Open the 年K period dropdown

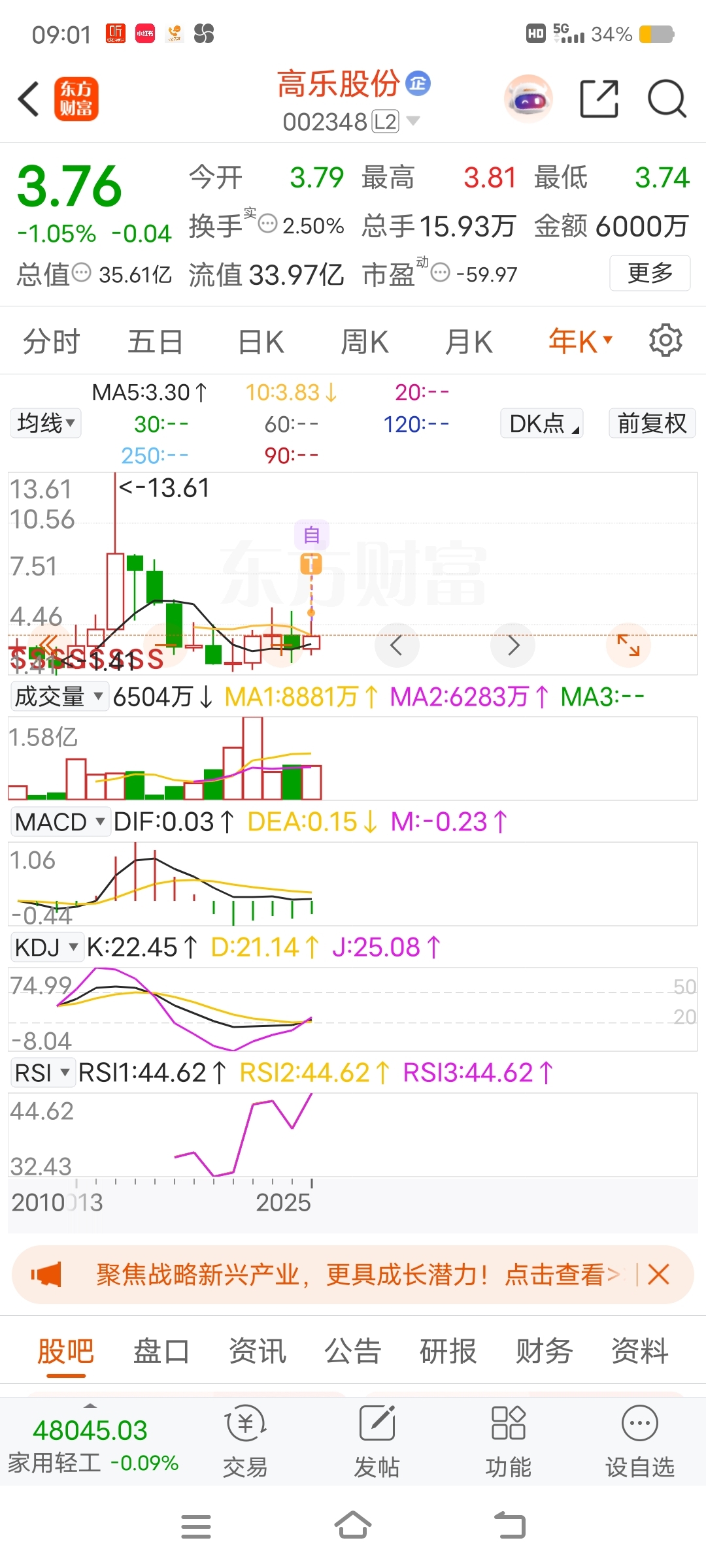click(580, 340)
